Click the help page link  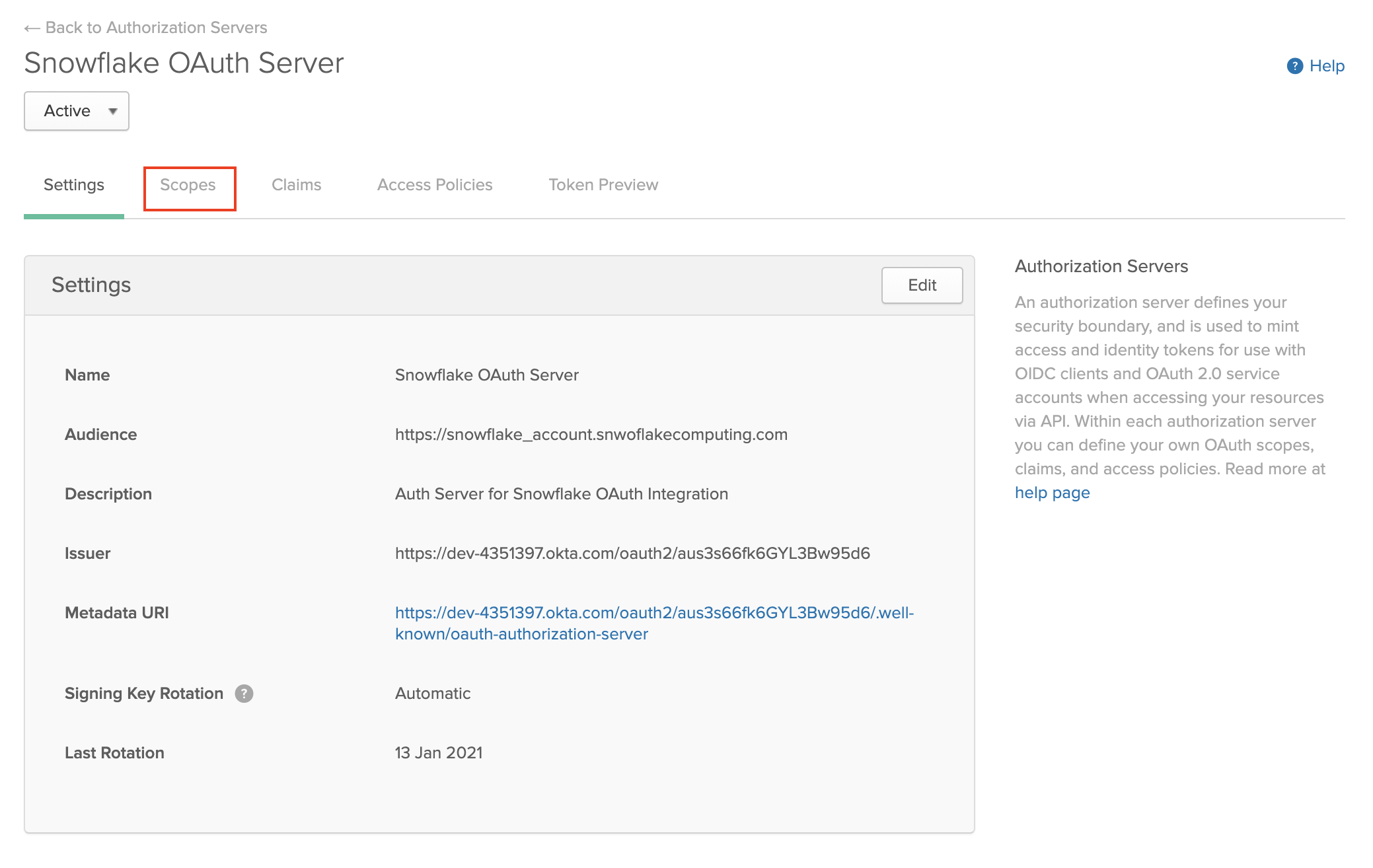(1052, 492)
